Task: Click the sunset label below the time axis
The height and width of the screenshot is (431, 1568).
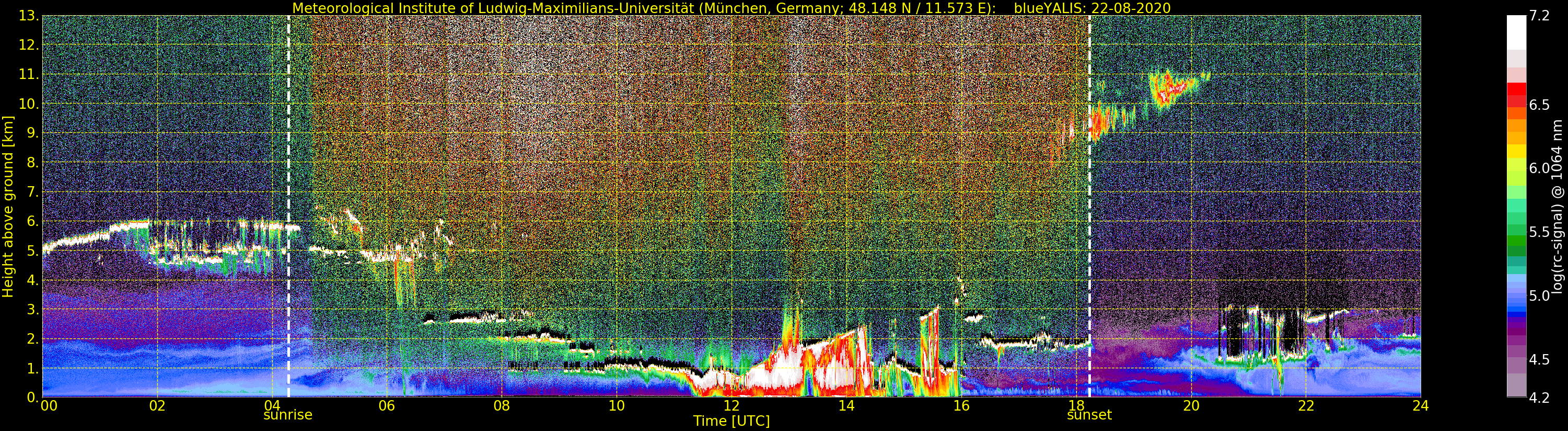Action: 1089,415
